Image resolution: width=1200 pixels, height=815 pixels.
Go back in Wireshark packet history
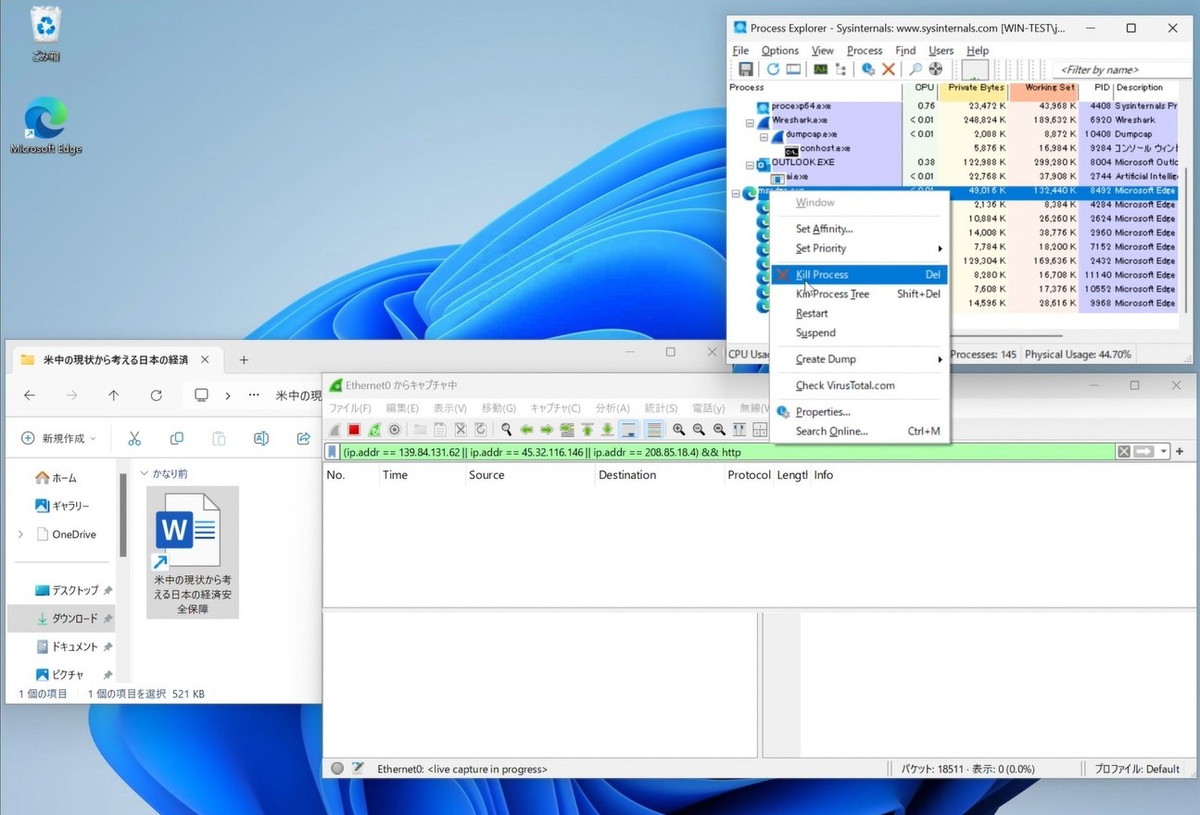coord(526,429)
